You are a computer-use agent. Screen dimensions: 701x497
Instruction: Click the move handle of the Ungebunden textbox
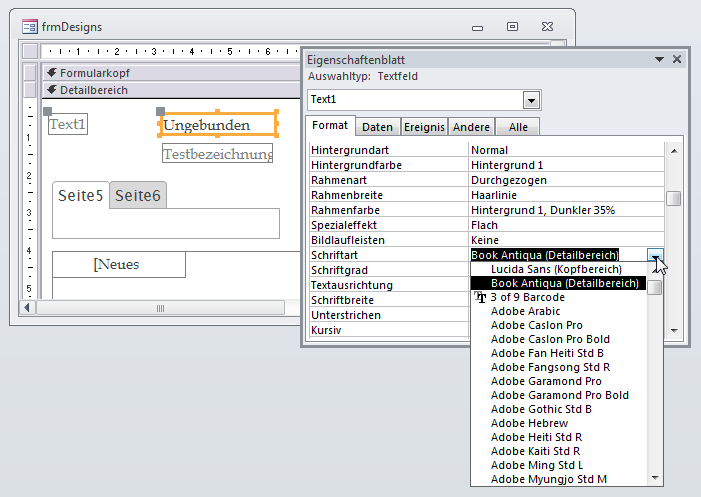pos(161,113)
